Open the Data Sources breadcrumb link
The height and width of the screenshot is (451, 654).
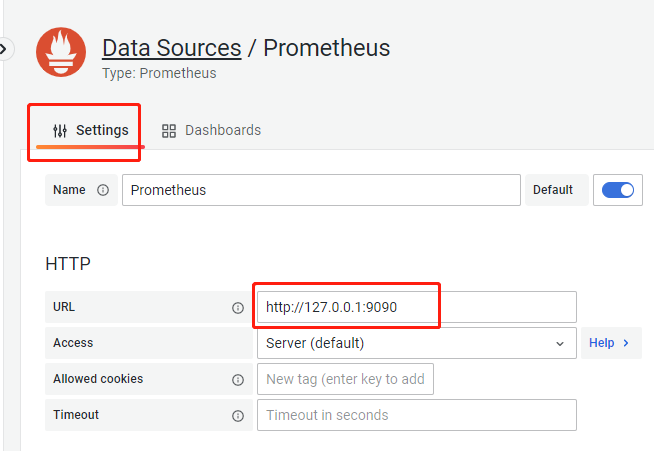pos(172,48)
